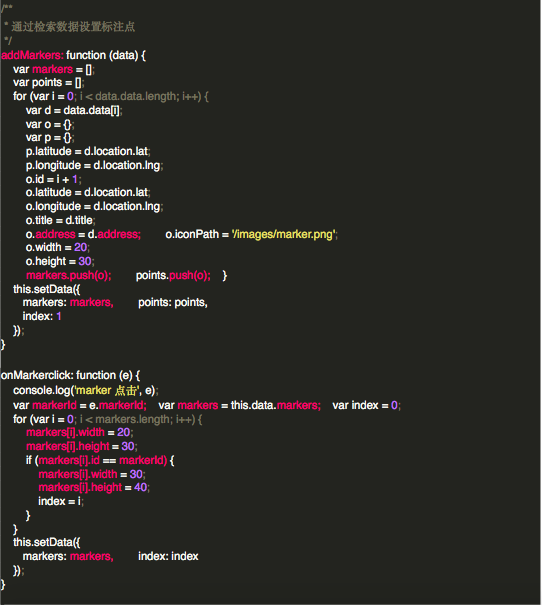Click the 'markers.push(o);' statement
Image resolution: width=542 pixels, height=605 pixels.
pyautogui.click(x=69, y=275)
